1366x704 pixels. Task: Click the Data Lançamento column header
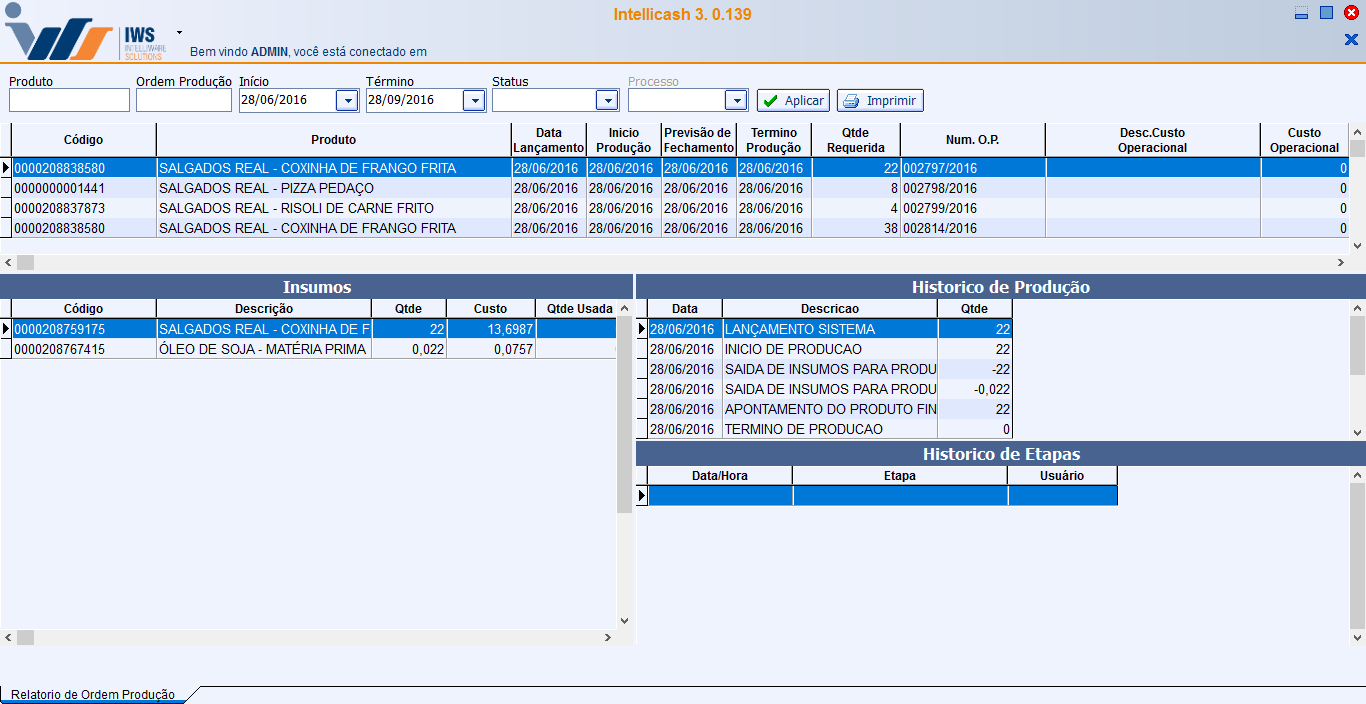[548, 140]
